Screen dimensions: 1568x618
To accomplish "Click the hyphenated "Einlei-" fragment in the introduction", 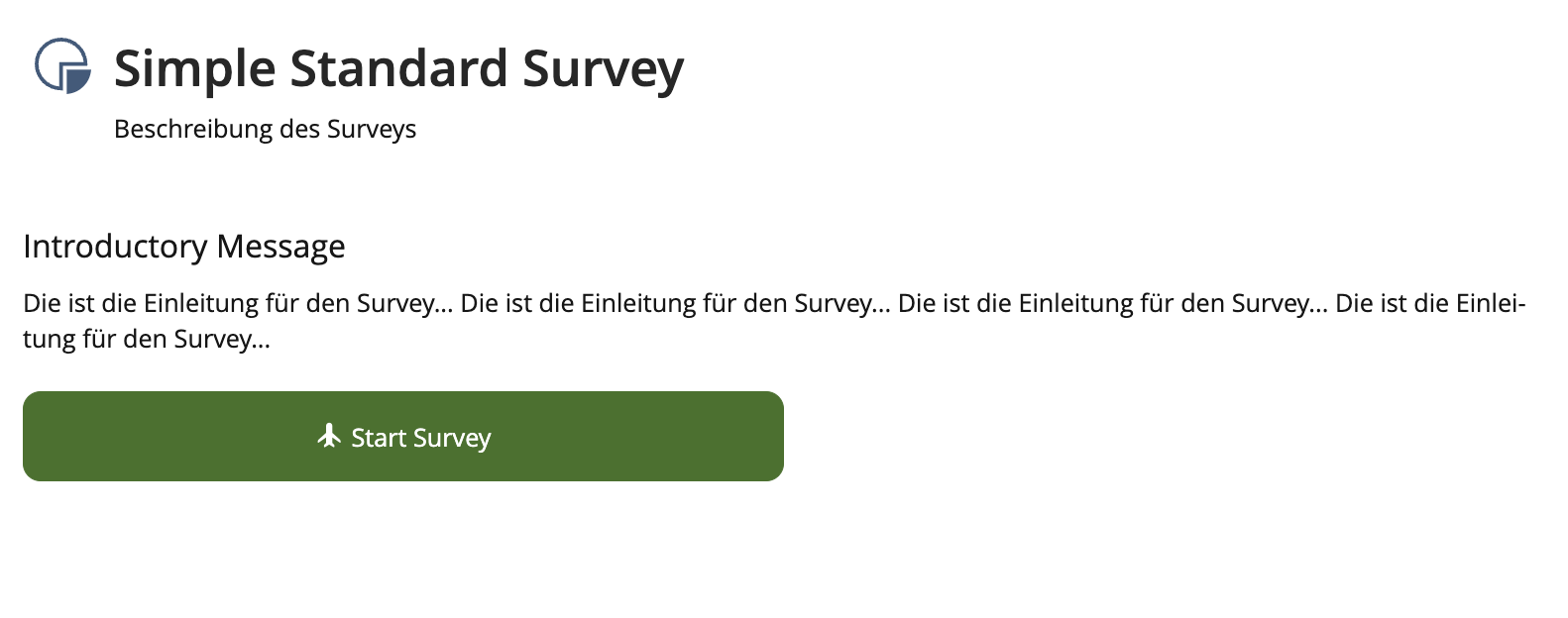I will click(x=1490, y=303).
